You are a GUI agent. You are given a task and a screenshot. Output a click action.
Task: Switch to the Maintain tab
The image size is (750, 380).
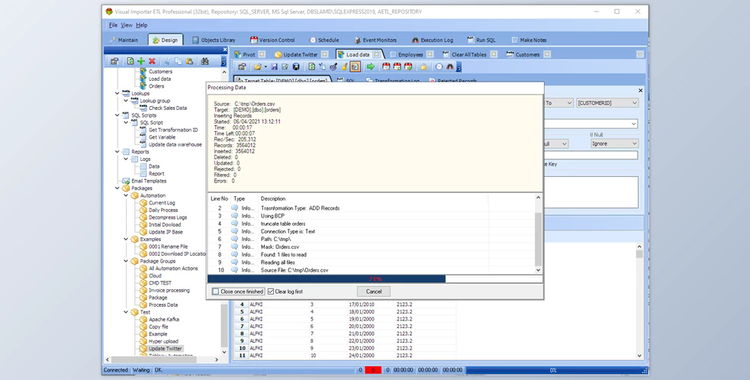[x=124, y=40]
